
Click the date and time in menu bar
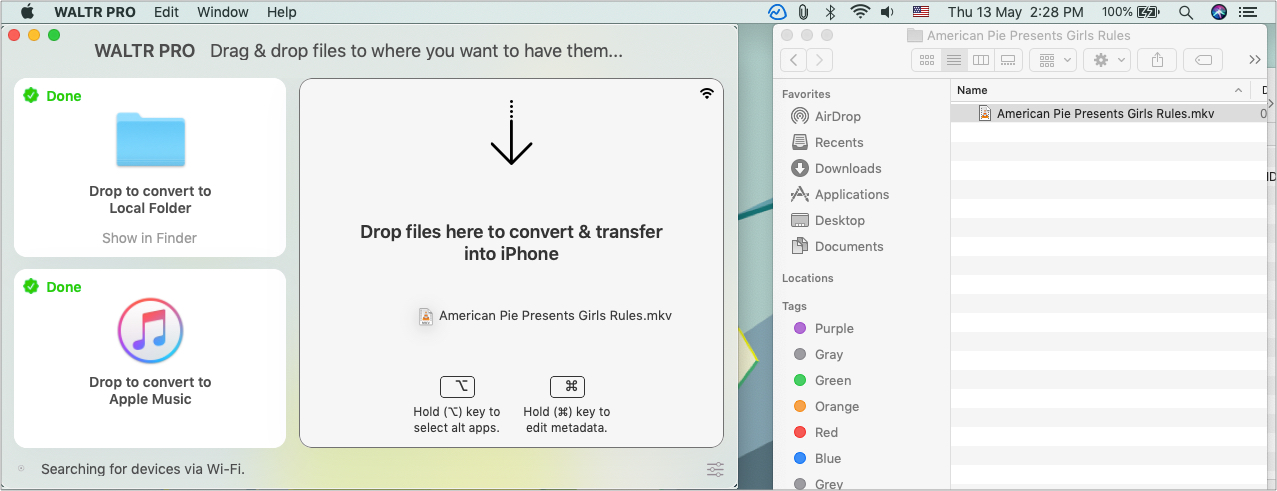point(1016,12)
